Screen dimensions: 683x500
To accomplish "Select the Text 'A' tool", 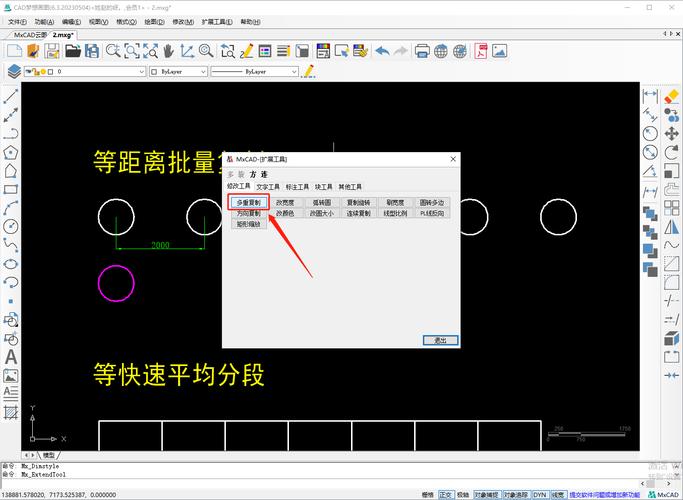I will [x=11, y=357].
